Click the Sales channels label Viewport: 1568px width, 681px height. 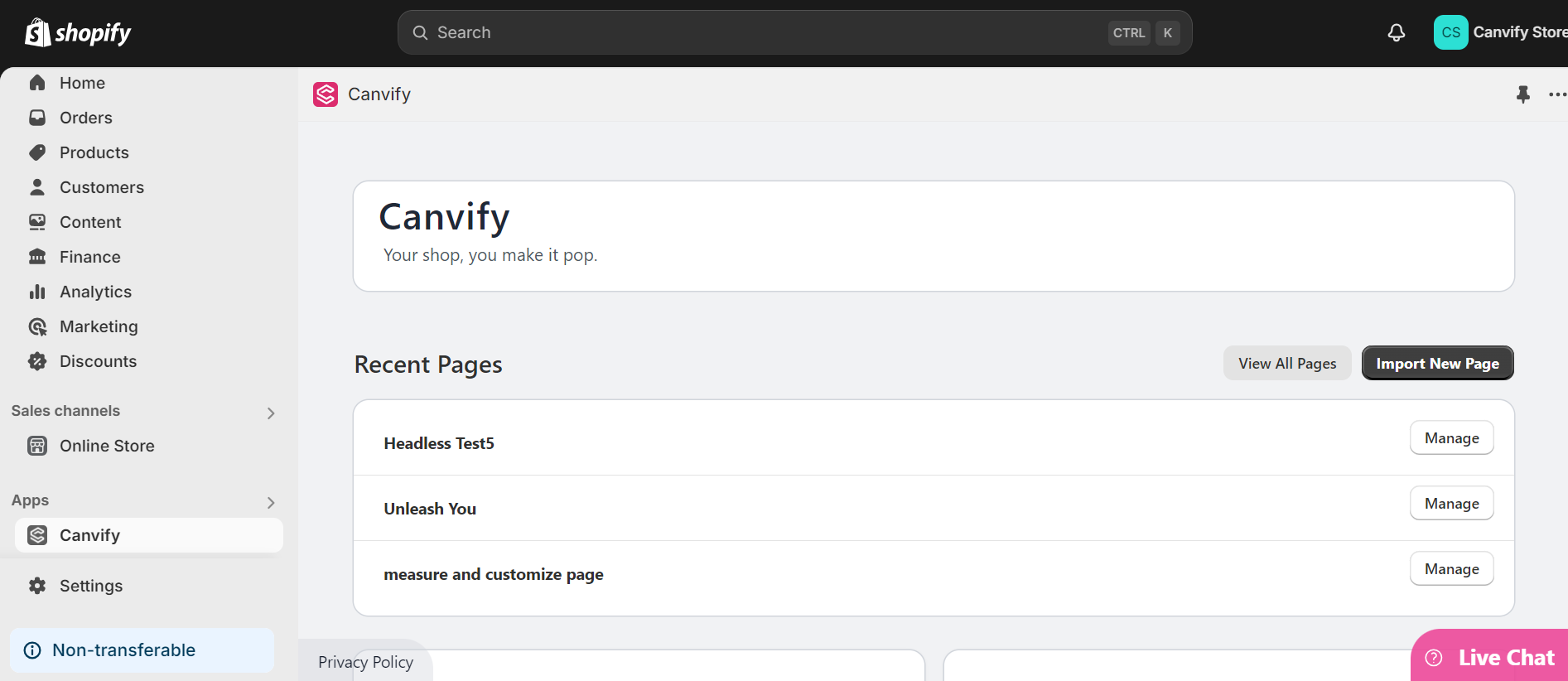coord(65,411)
